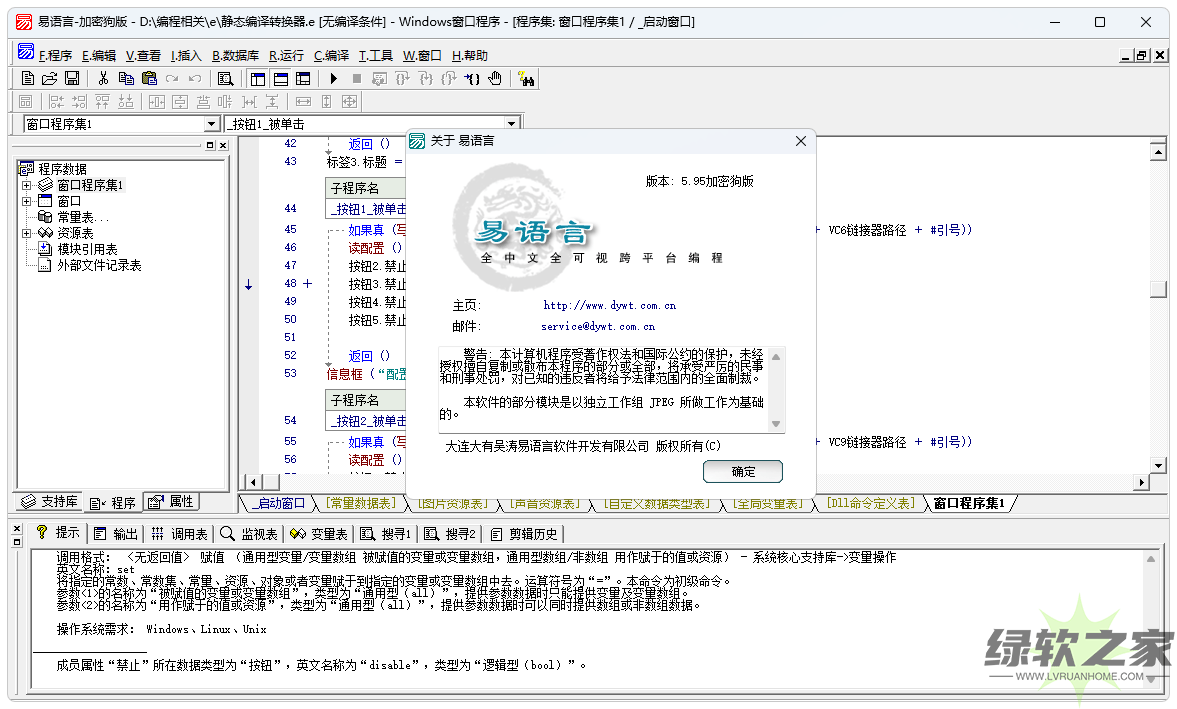
Task: Click the 确定 button in the About dialog
Action: [x=742, y=471]
